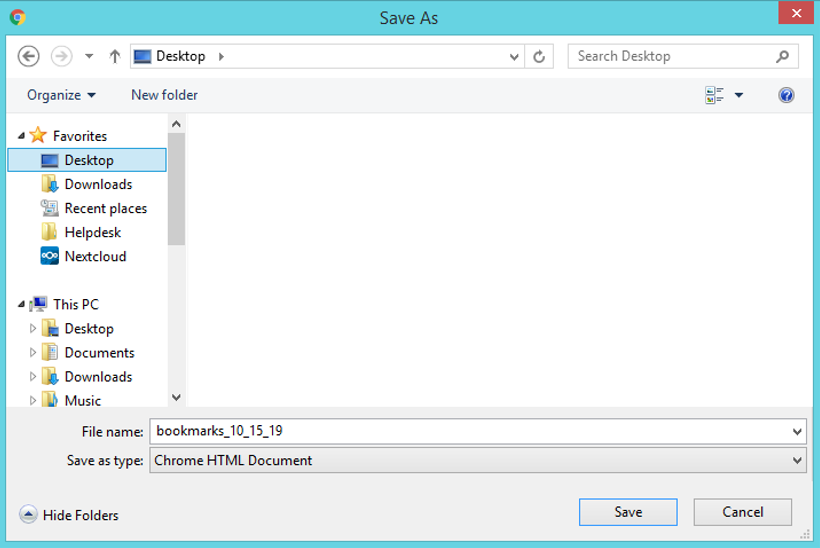Click the Forward navigation arrow

click(61, 56)
